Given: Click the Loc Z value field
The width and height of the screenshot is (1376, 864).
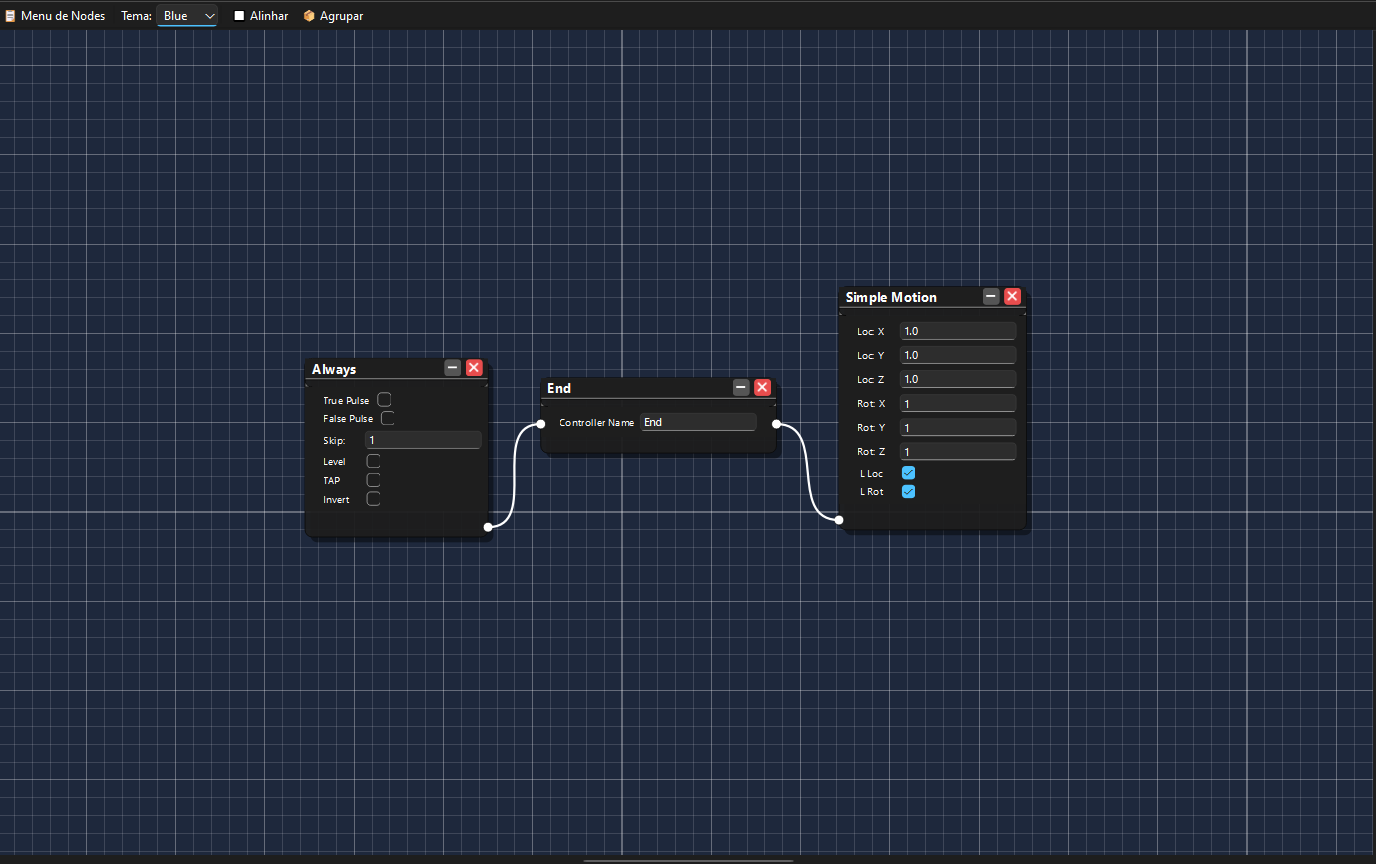Looking at the screenshot, I should (x=958, y=379).
